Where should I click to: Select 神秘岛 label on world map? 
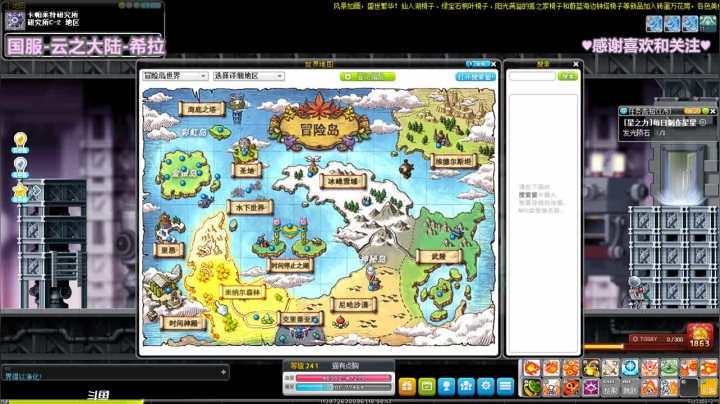(x=373, y=259)
